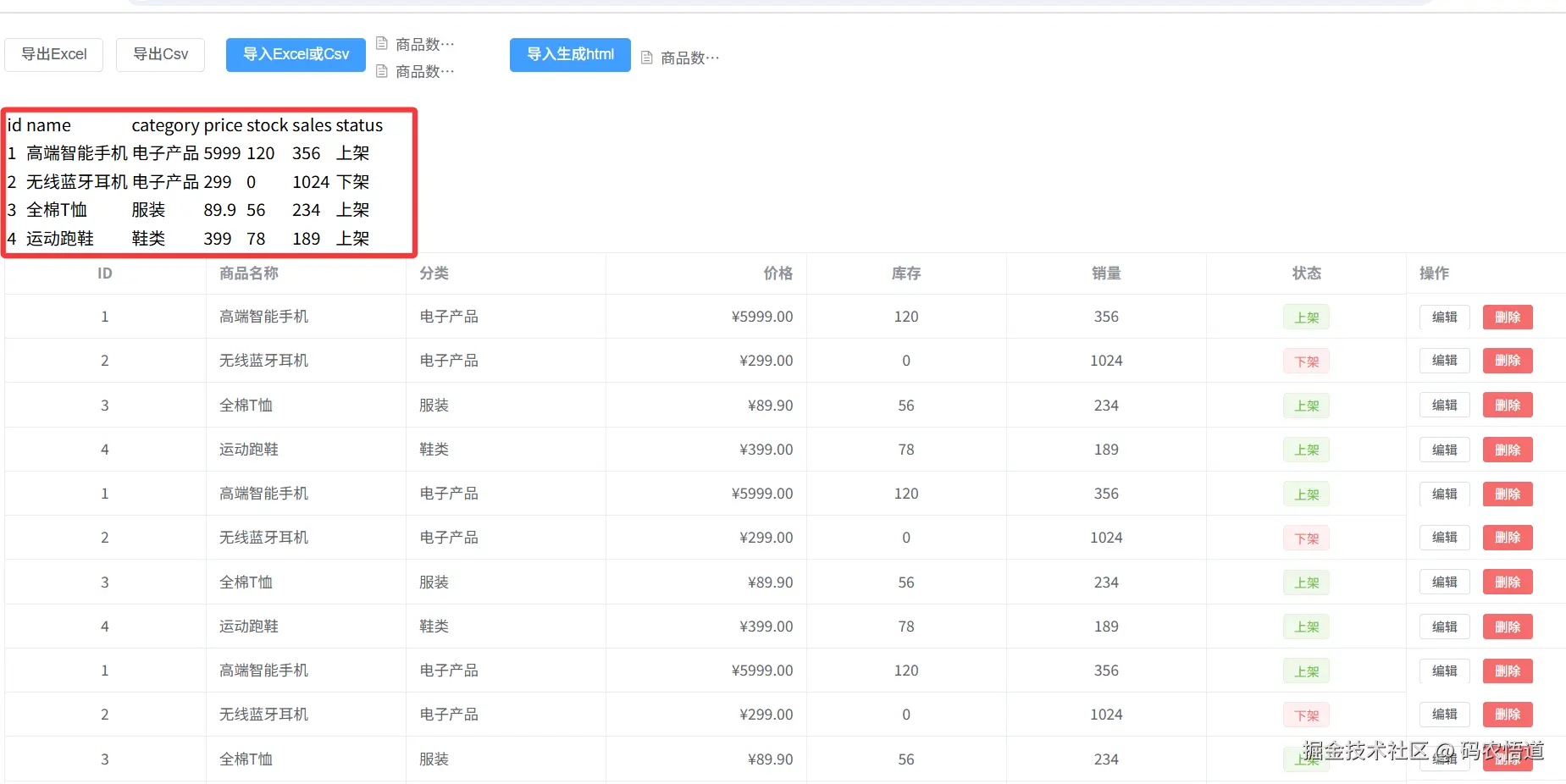Click the blue 导入生成html button
Viewport: 1566px width, 784px height.
pyautogui.click(x=570, y=55)
